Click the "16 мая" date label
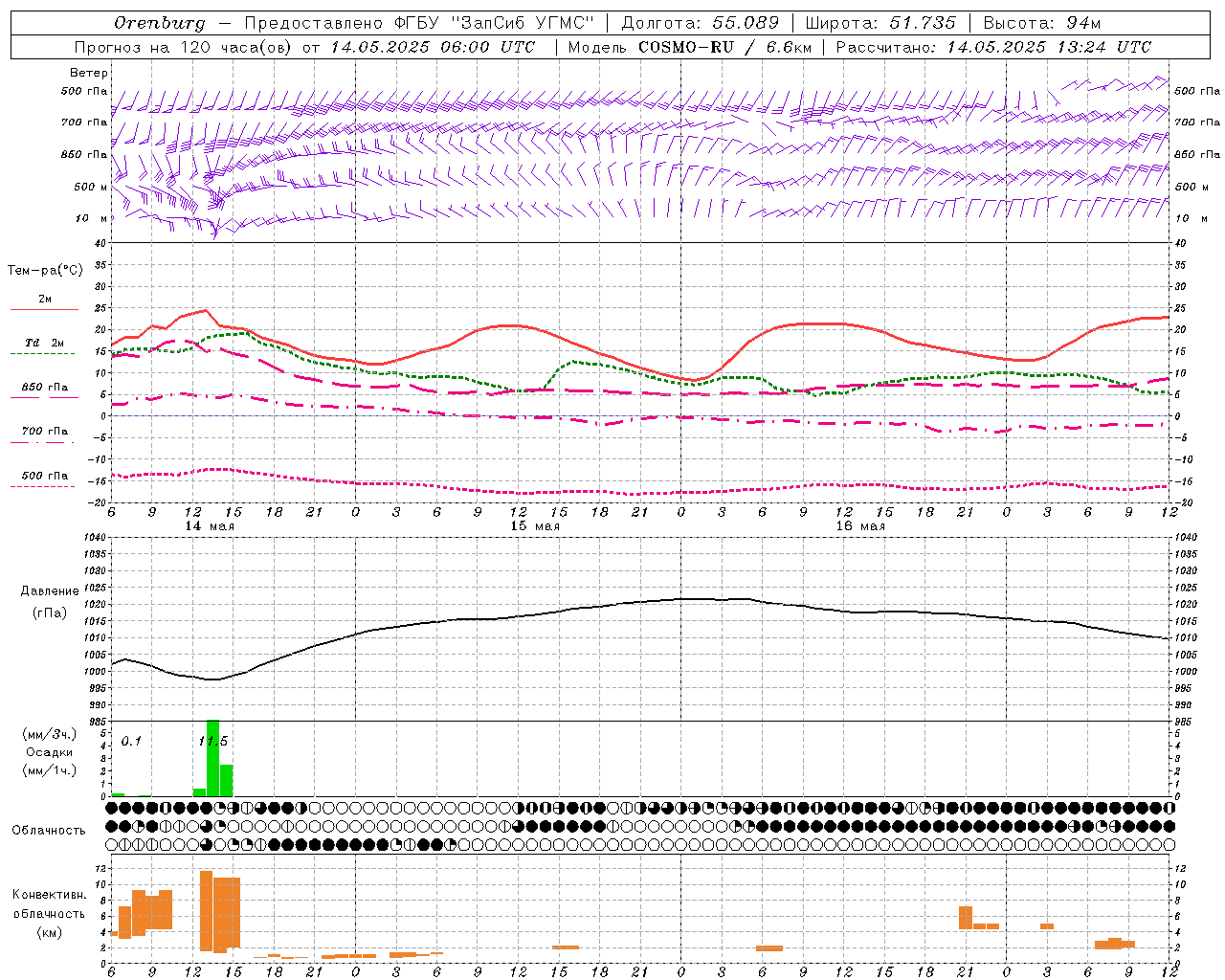The height and width of the screenshot is (980, 1225). (860, 525)
